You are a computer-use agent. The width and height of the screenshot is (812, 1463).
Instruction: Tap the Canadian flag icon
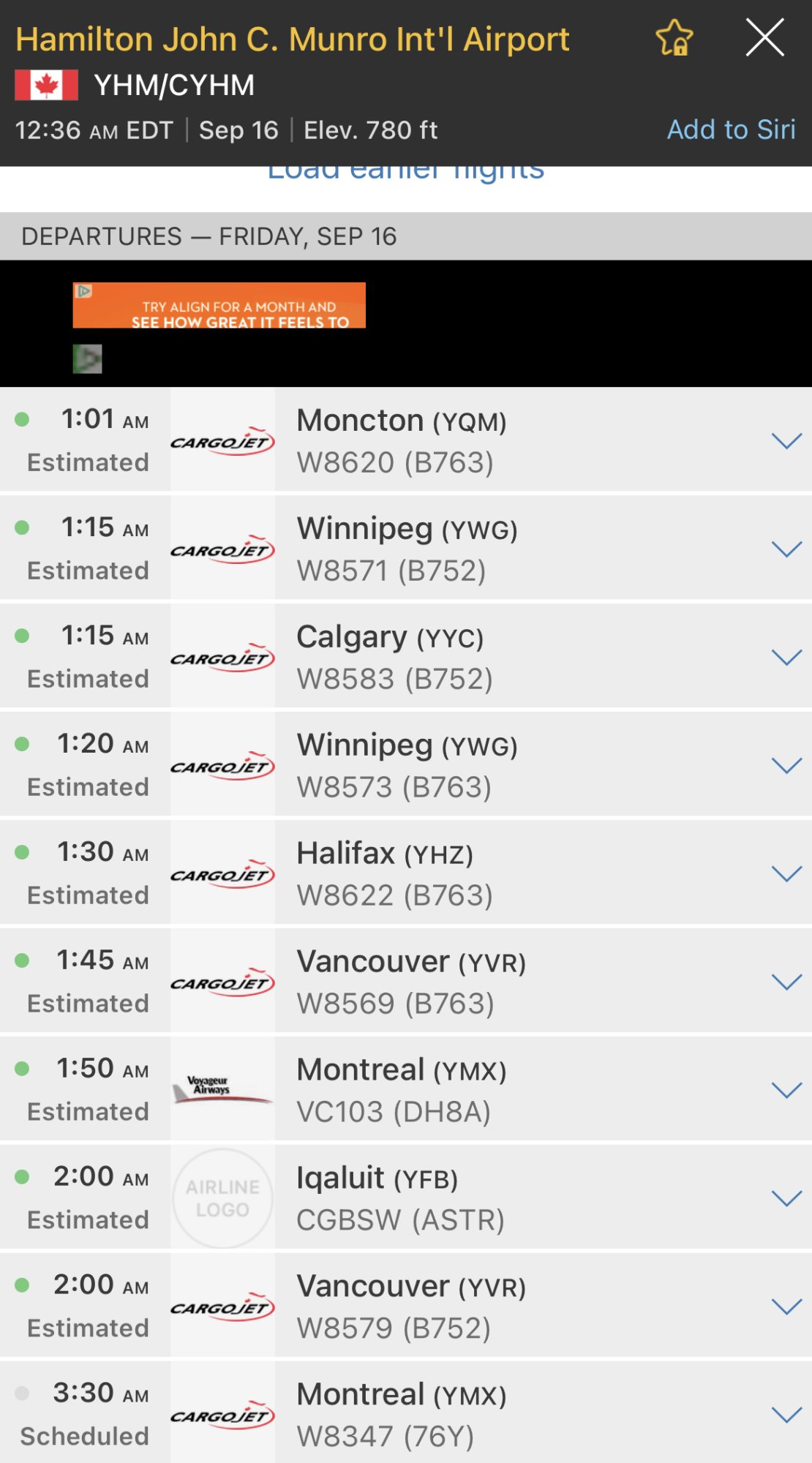click(47, 85)
